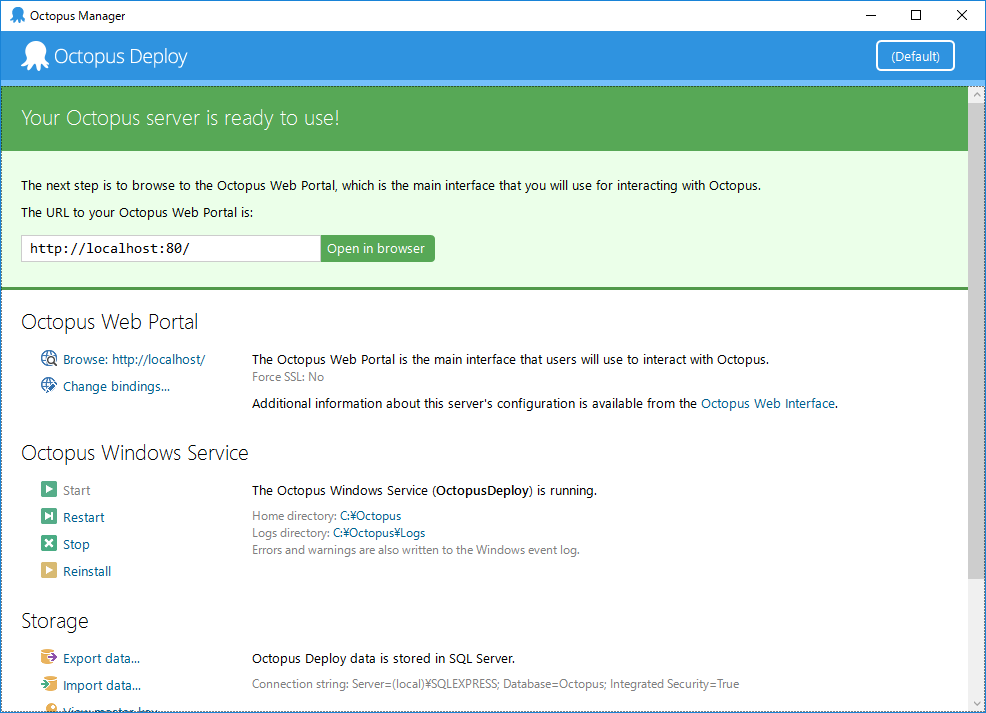
Task: Click the Octopus Deploy logo icon
Action: [35, 56]
